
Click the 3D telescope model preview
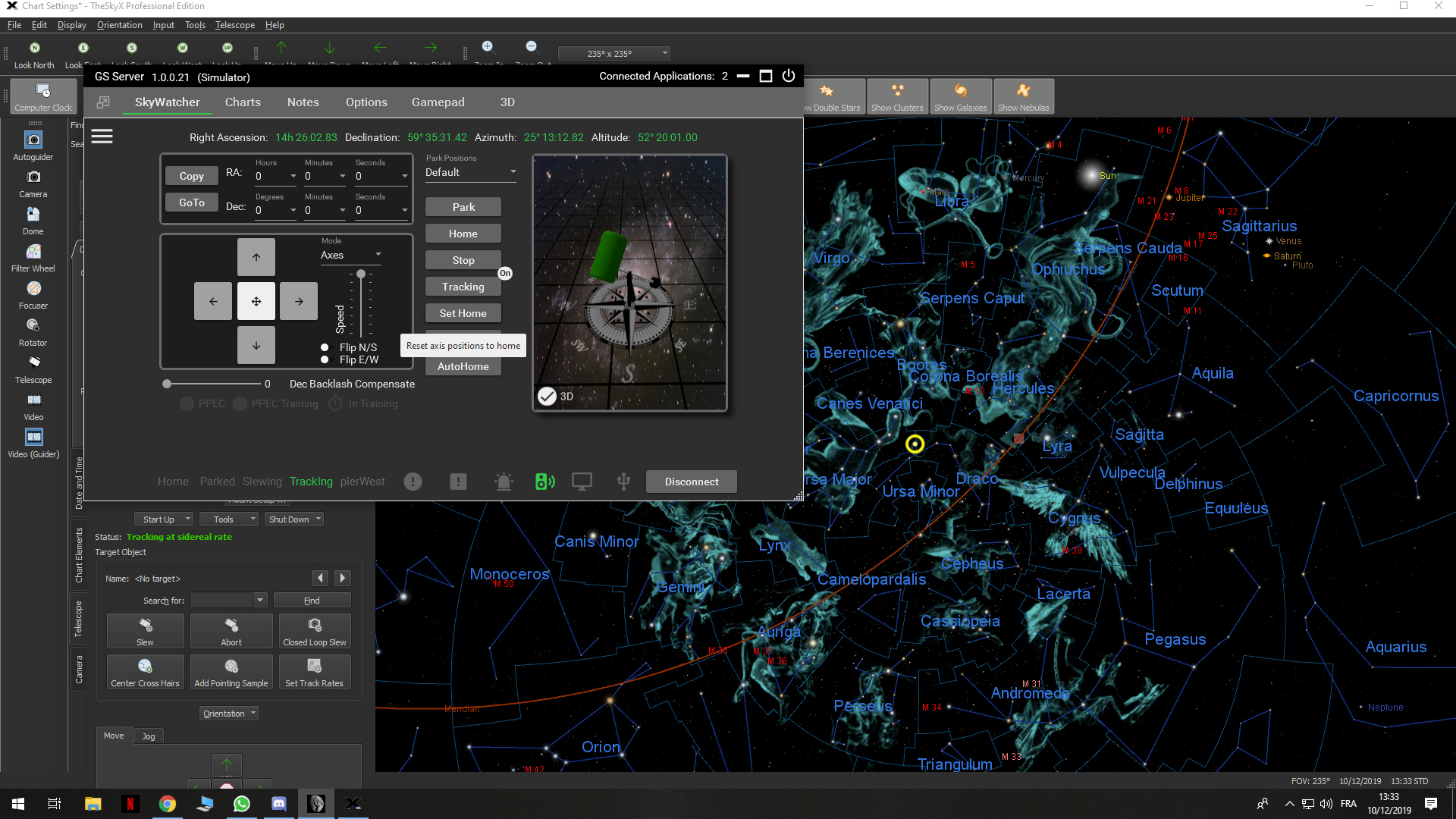(630, 283)
